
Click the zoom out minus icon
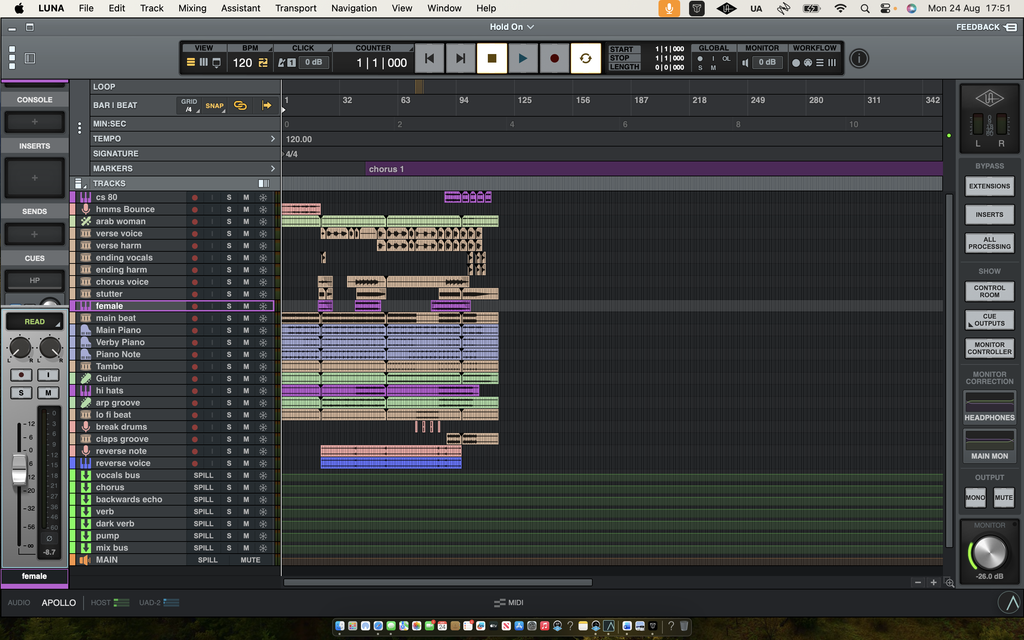pyautogui.click(x=918, y=583)
